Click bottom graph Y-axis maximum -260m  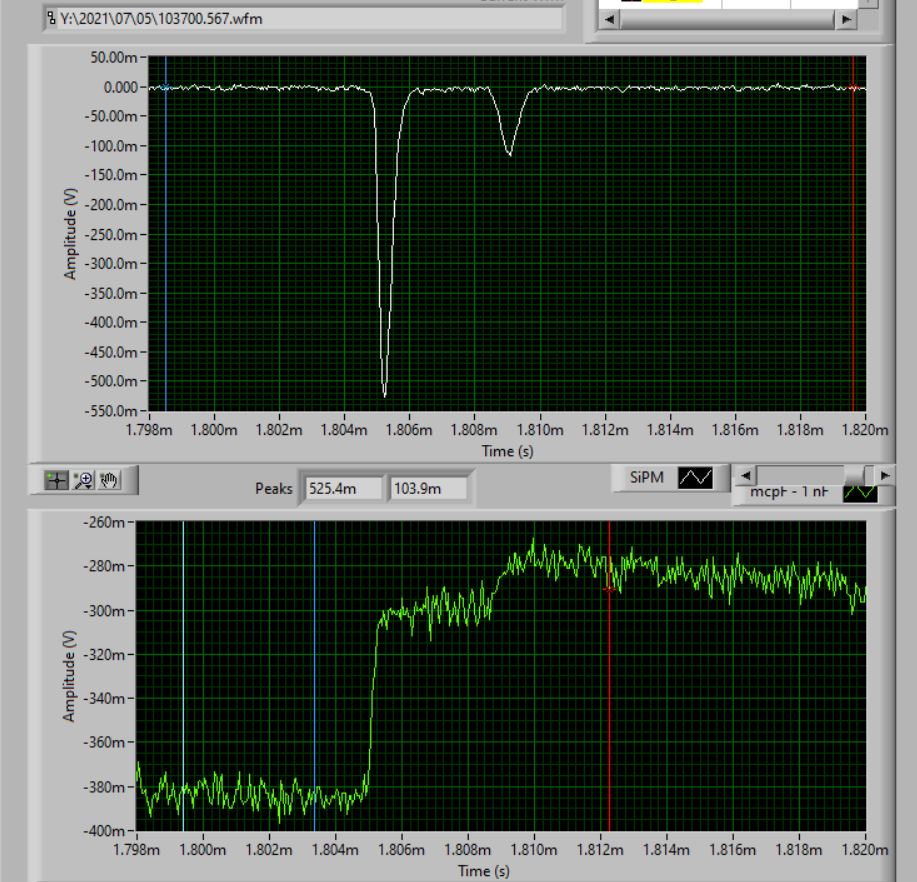point(104,522)
